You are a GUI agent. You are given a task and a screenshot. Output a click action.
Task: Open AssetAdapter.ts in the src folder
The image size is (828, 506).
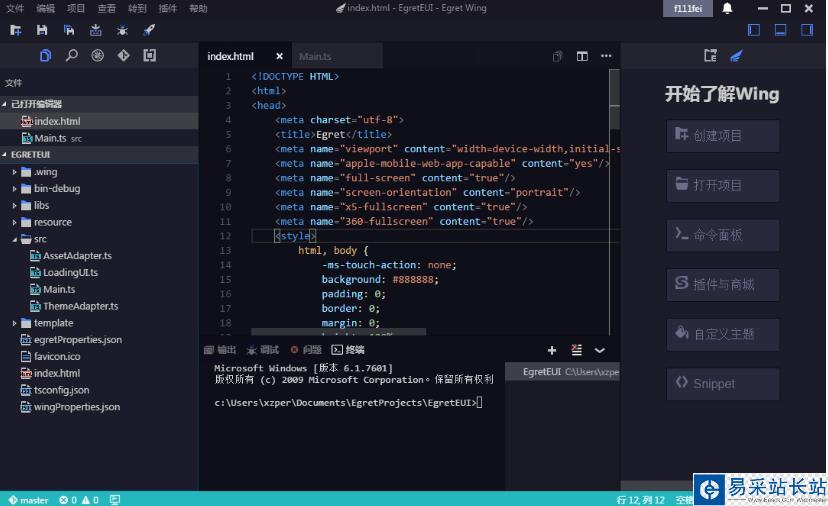coord(71,256)
